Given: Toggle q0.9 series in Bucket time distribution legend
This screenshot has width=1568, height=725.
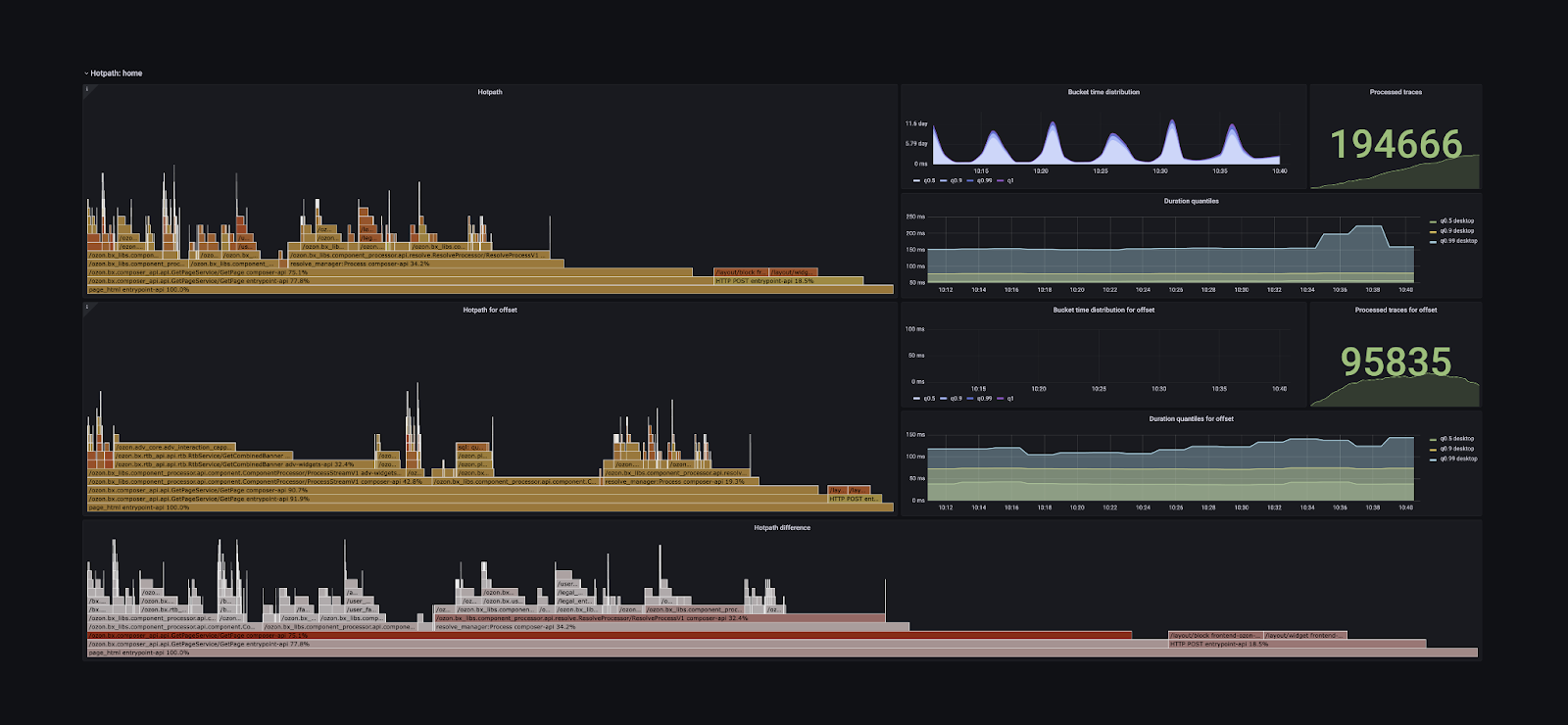Looking at the screenshot, I should [x=952, y=180].
